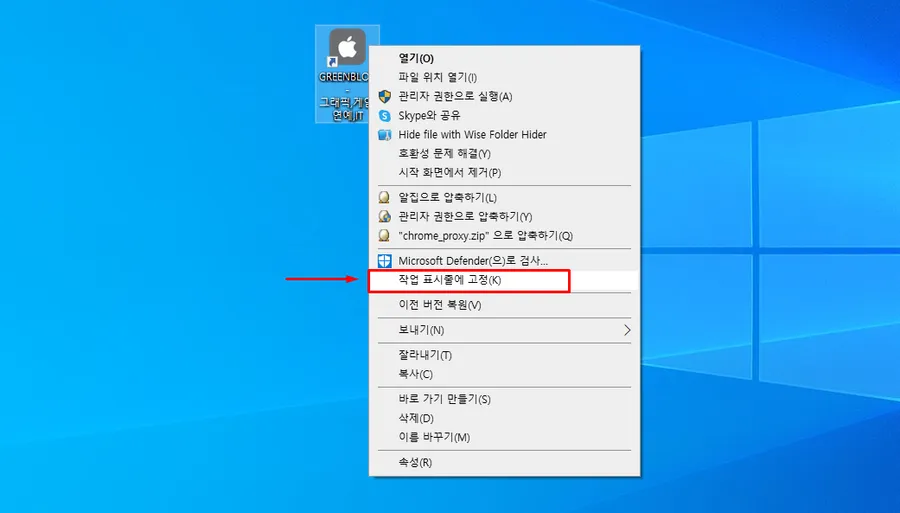Image resolution: width=900 pixels, height=513 pixels.
Task: Open the 보내기(N) submenu
Action: (504, 330)
